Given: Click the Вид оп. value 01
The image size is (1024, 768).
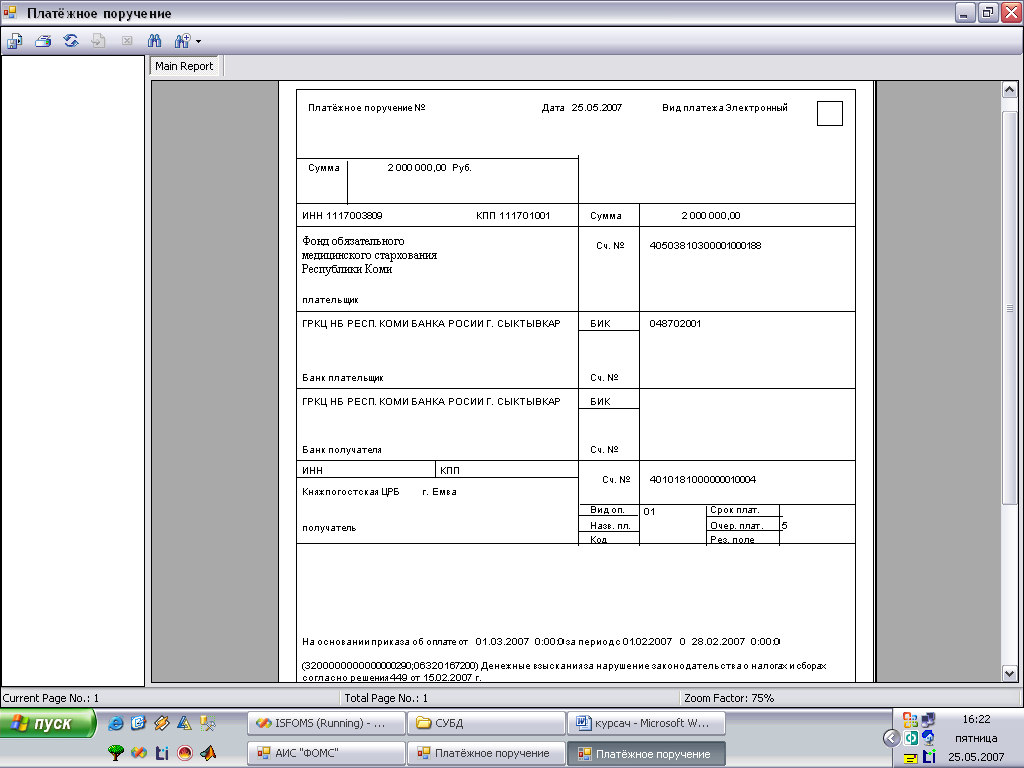Looking at the screenshot, I should click(649, 511).
